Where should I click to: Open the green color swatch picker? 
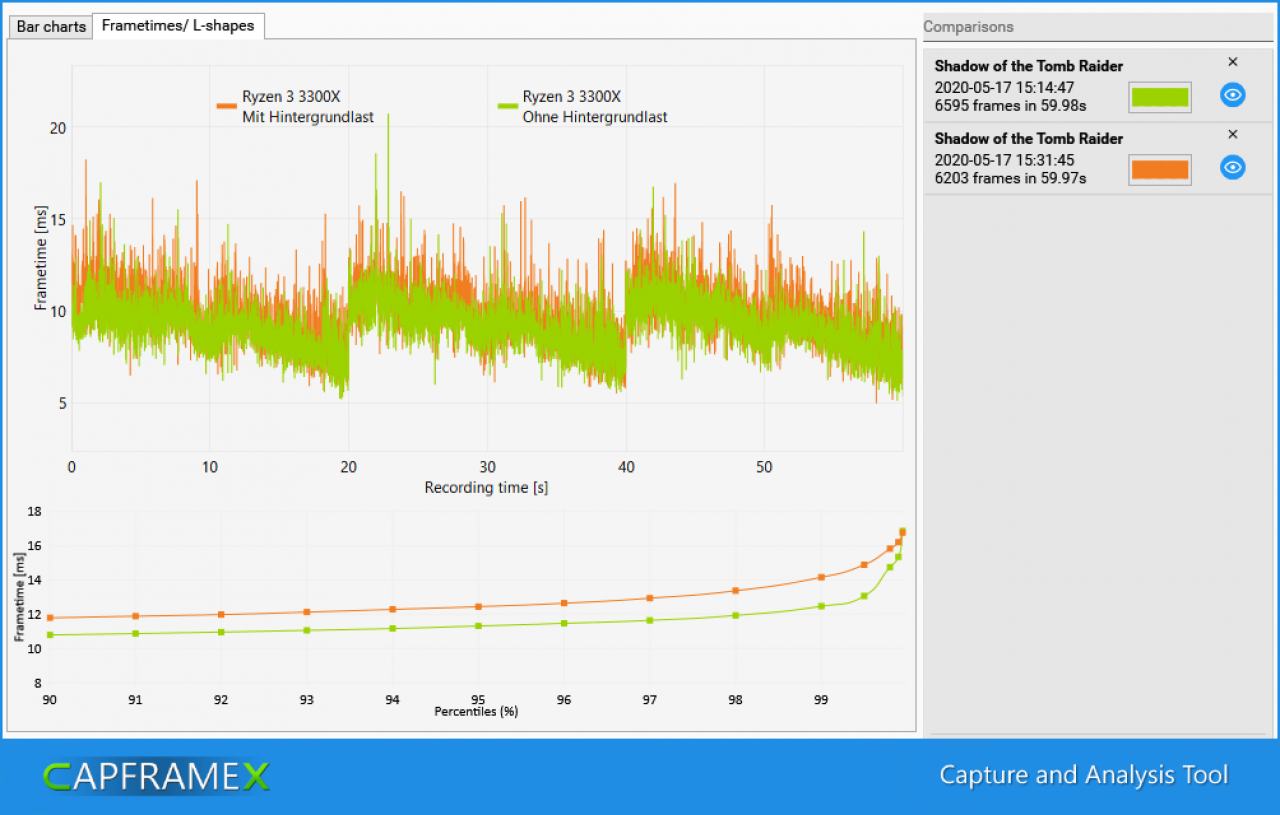click(x=1160, y=97)
